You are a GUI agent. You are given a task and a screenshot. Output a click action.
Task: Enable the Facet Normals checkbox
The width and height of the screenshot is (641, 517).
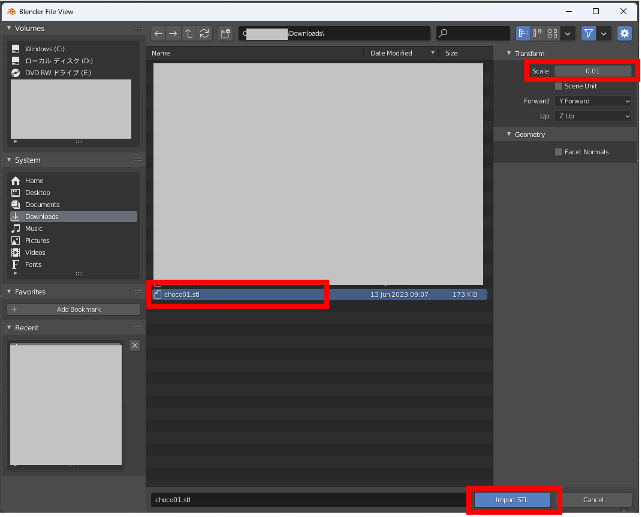(558, 152)
